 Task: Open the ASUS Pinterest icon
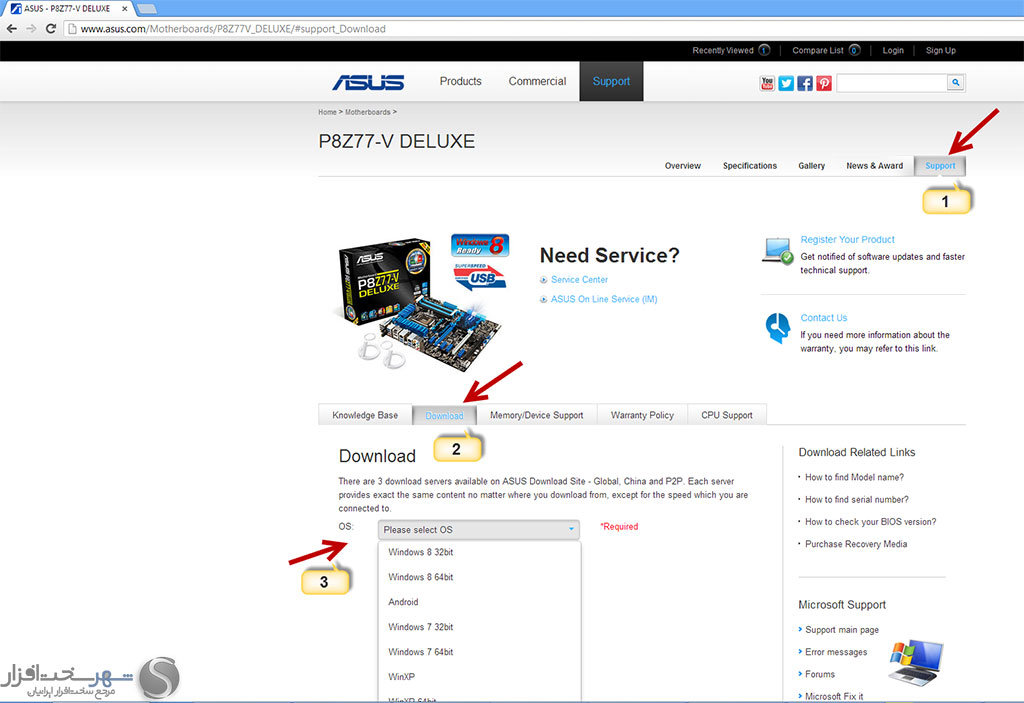point(824,83)
